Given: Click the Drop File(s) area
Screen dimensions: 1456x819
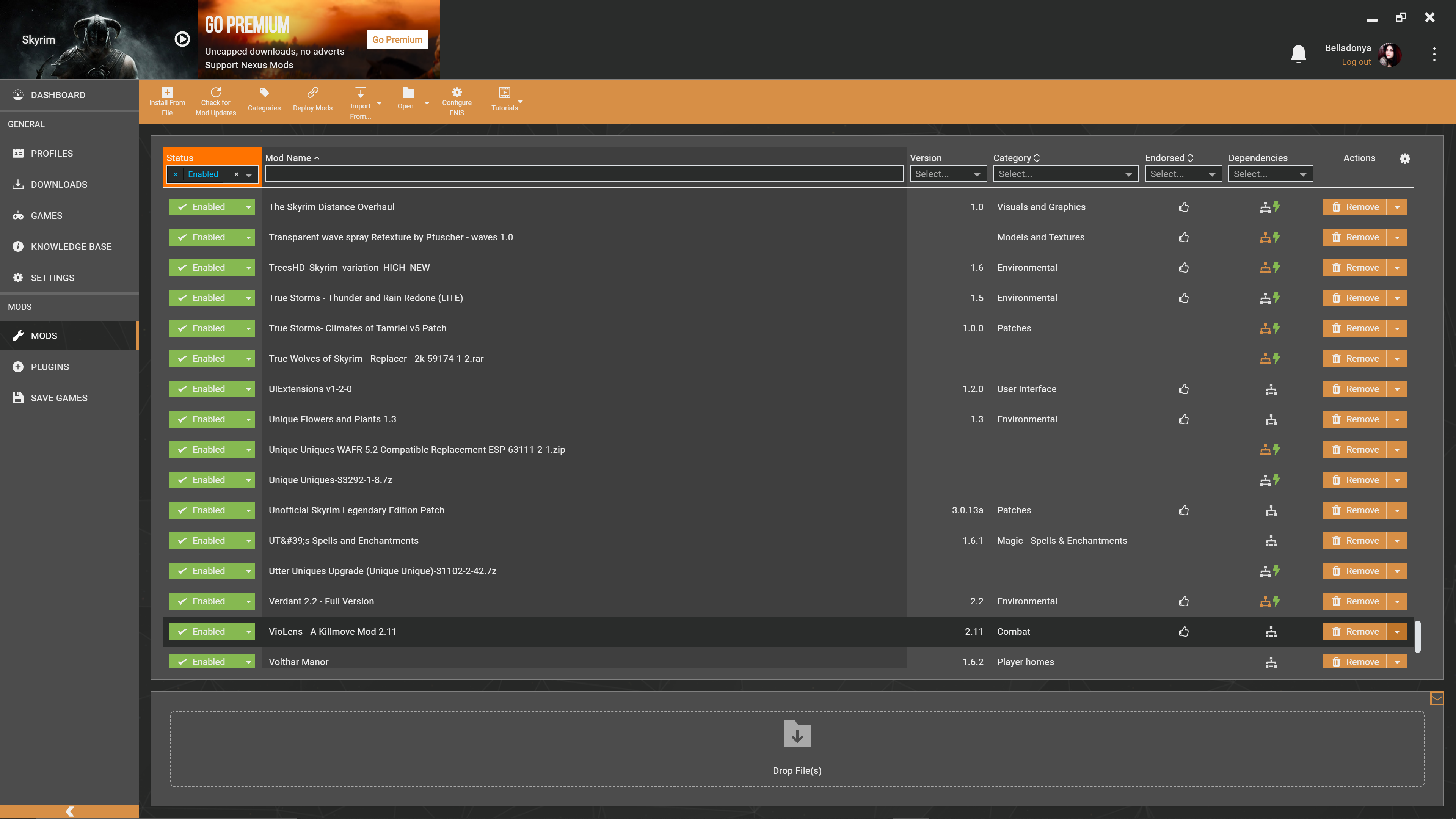Looking at the screenshot, I should pyautogui.click(x=797, y=748).
